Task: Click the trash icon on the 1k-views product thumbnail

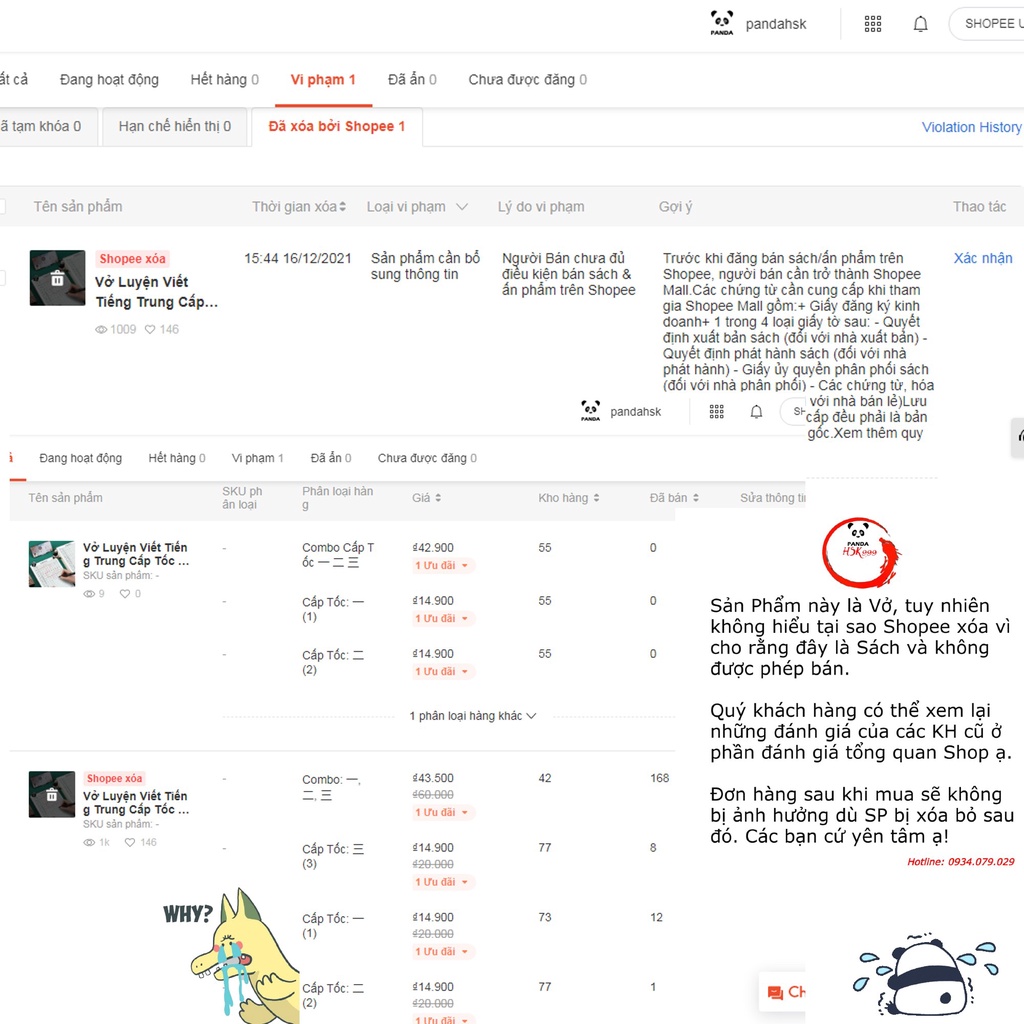Action: [x=52, y=795]
